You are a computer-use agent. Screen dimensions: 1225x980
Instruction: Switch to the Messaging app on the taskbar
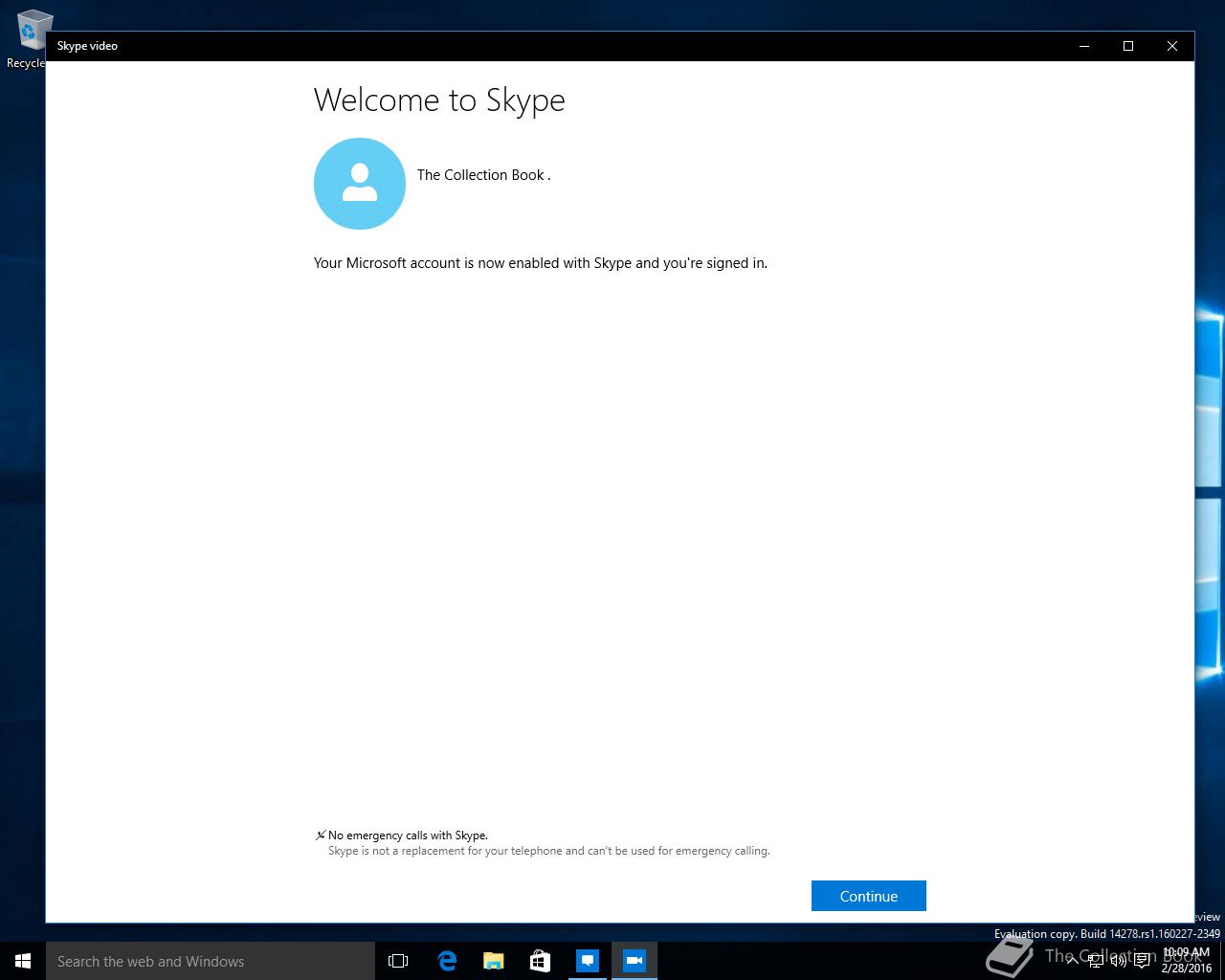pos(588,961)
